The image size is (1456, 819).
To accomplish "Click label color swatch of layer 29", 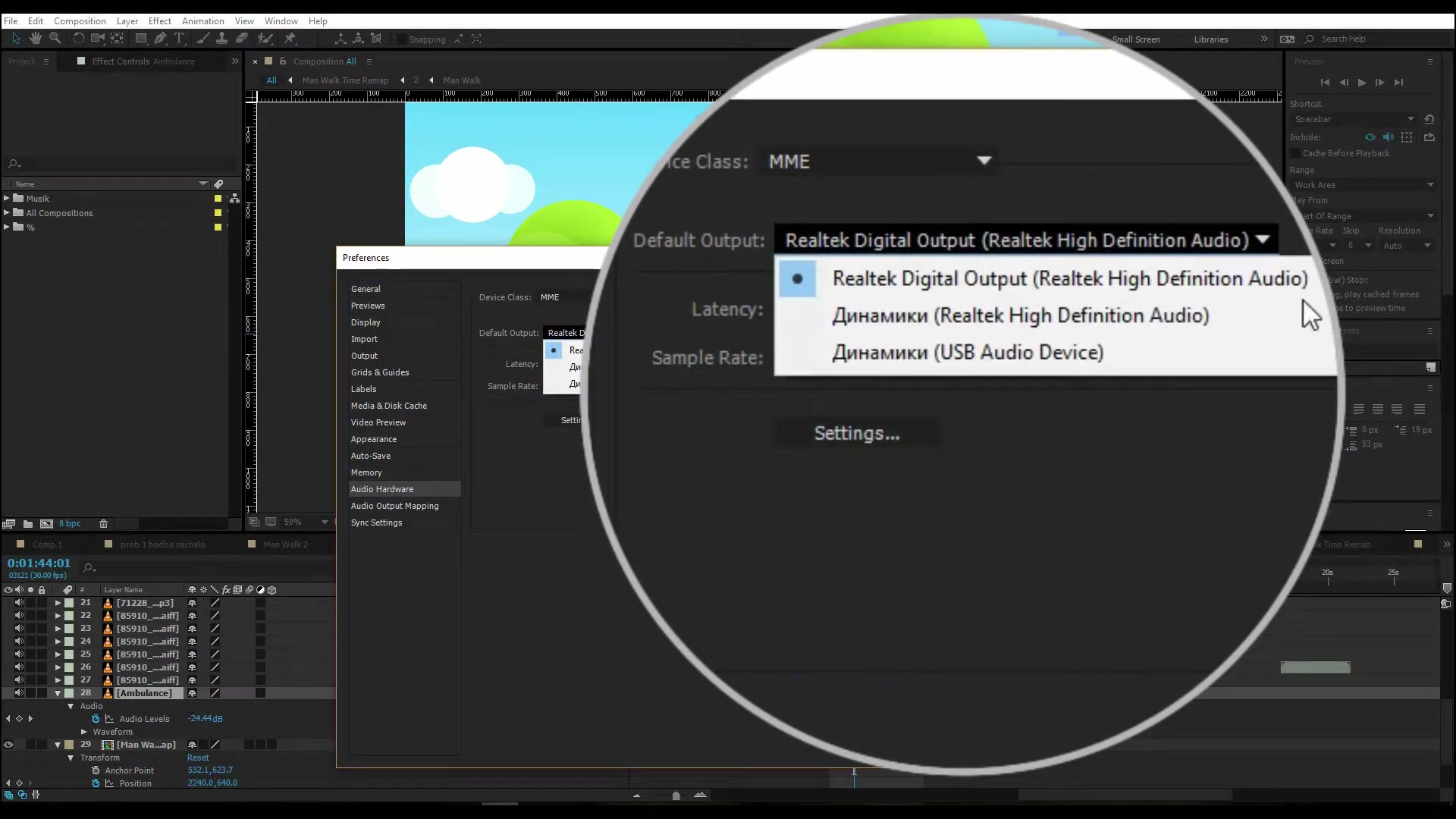I will point(69,745).
